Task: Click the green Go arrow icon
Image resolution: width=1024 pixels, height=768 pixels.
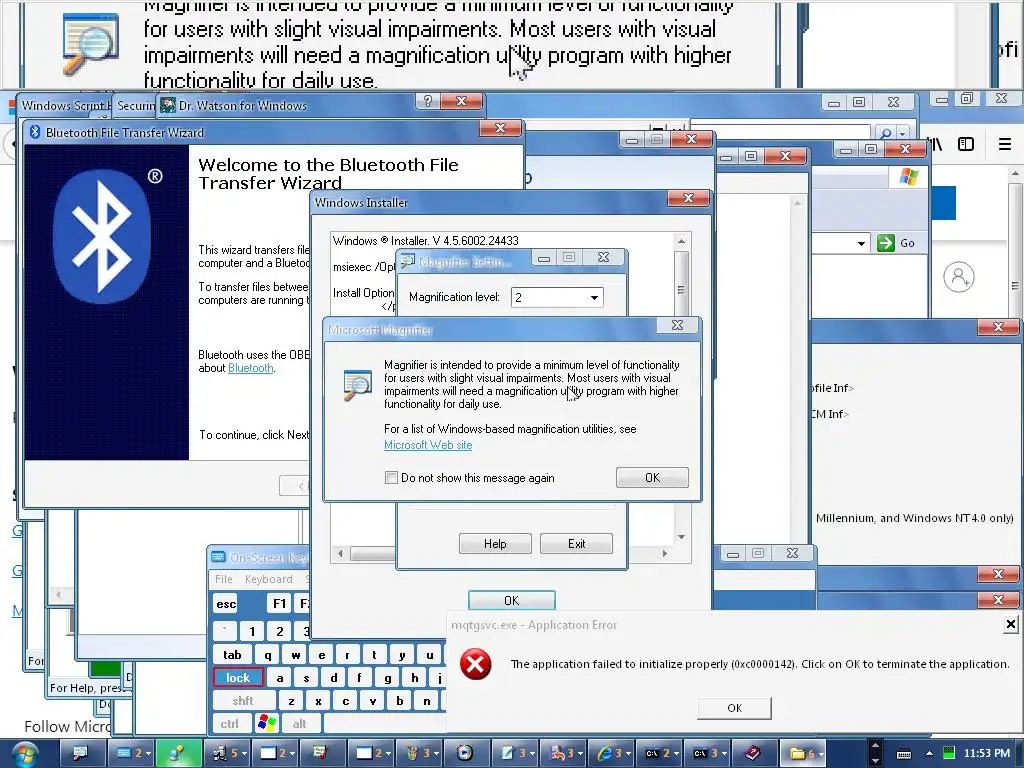Action: click(x=886, y=243)
